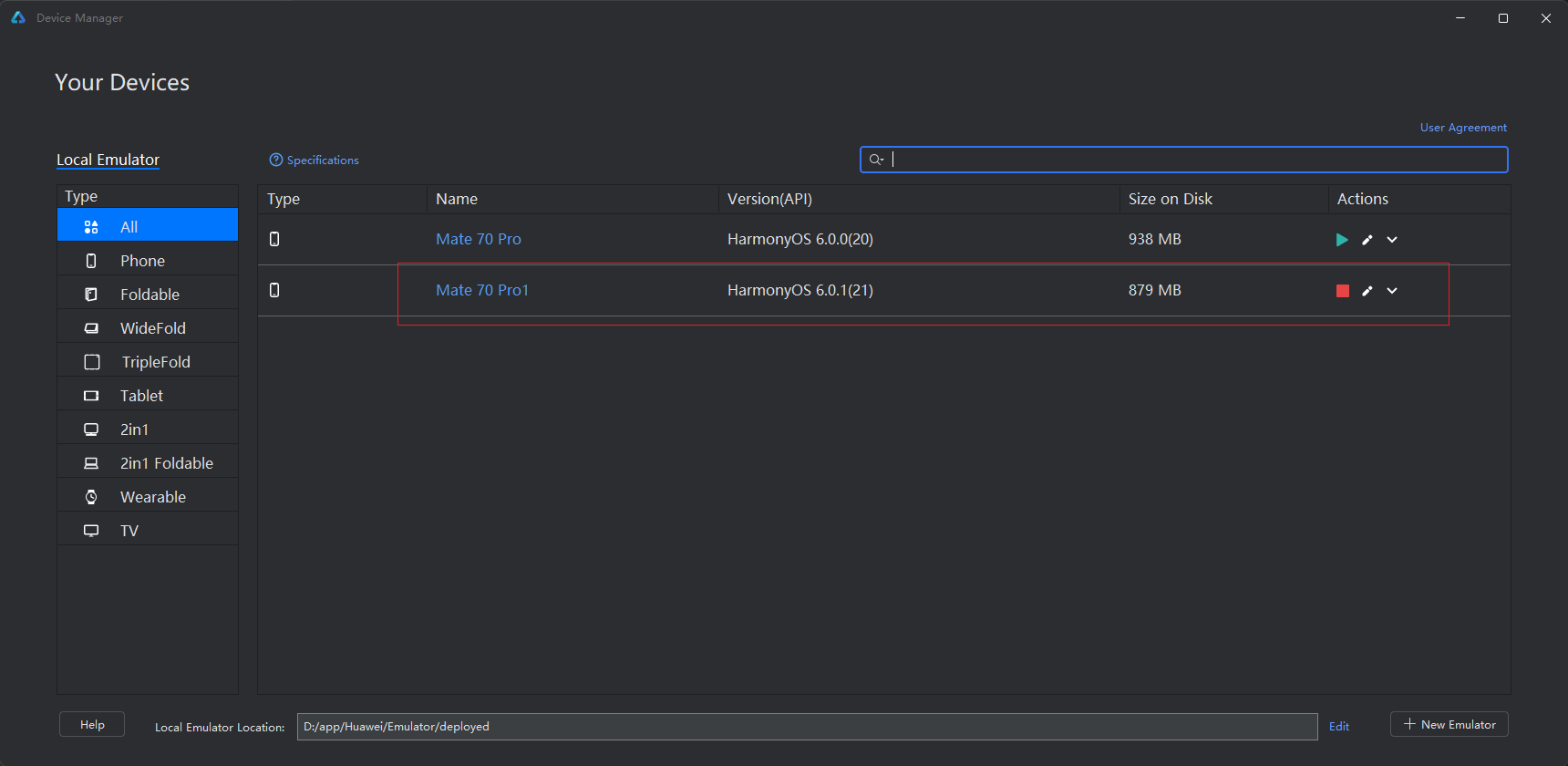Expand more actions for Mate 70 Pro
The image size is (1568, 766).
coord(1392,240)
